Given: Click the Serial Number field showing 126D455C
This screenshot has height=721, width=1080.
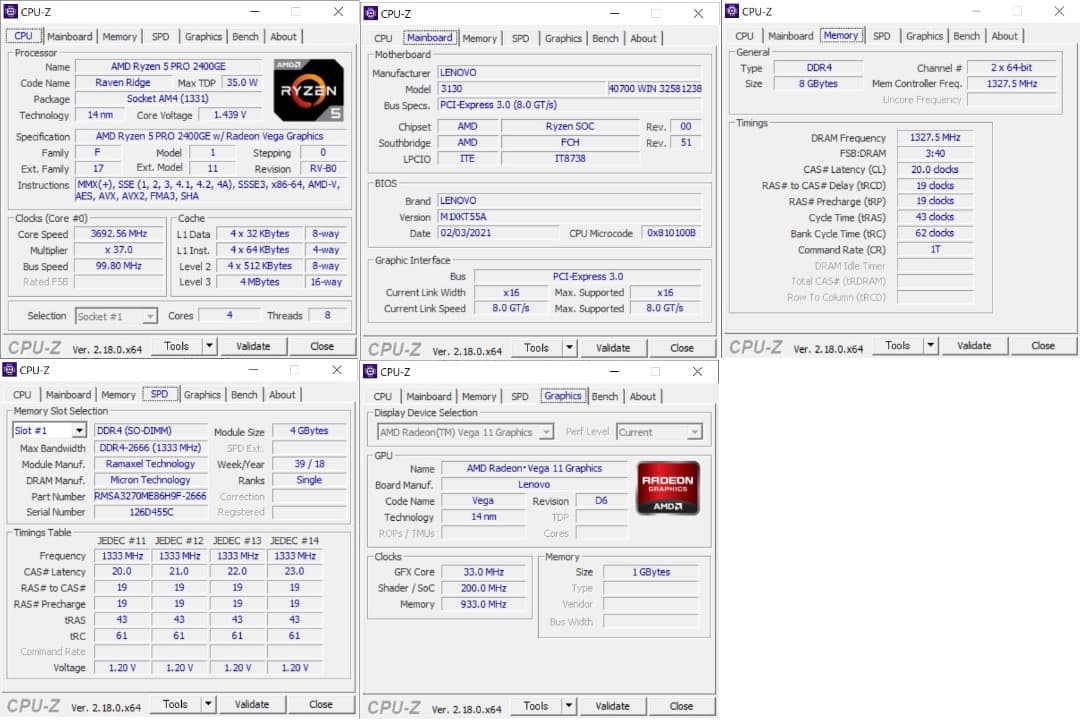Looking at the screenshot, I should pos(150,512).
